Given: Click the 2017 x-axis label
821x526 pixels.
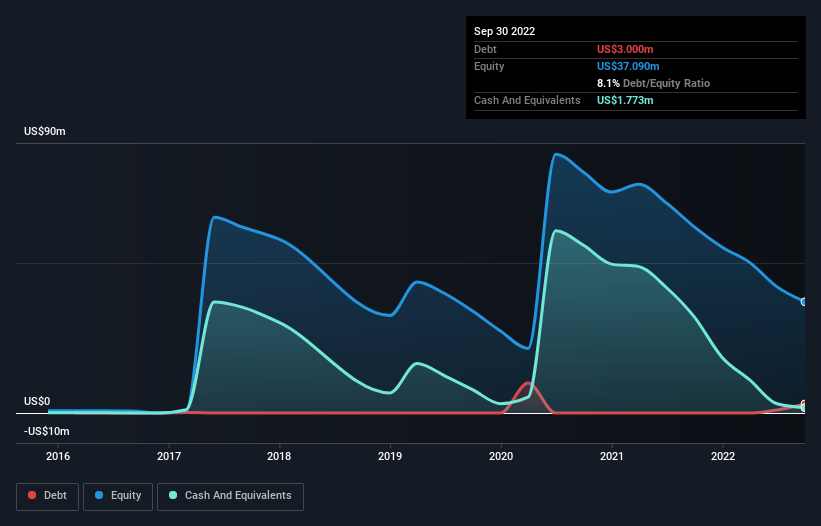Looking at the screenshot, I should [169, 456].
